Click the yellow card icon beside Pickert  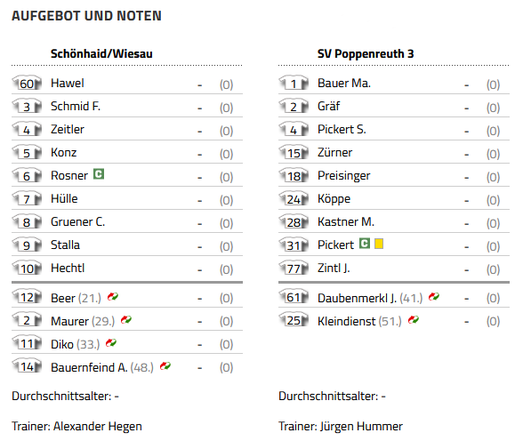[378, 244]
